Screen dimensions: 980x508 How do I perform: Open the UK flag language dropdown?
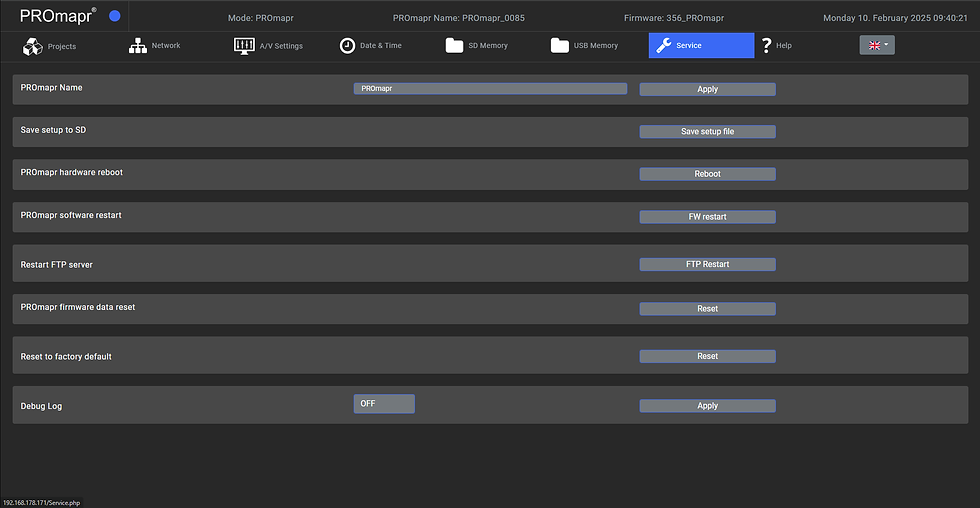[x=877, y=45]
